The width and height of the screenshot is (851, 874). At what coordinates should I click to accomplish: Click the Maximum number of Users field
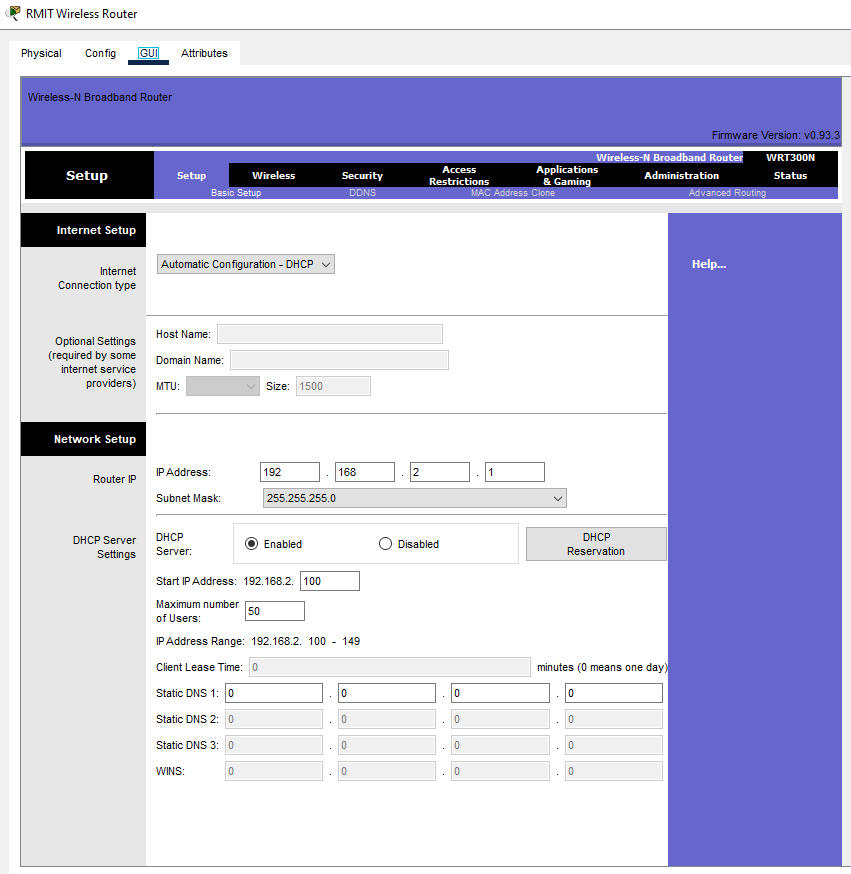pos(275,611)
